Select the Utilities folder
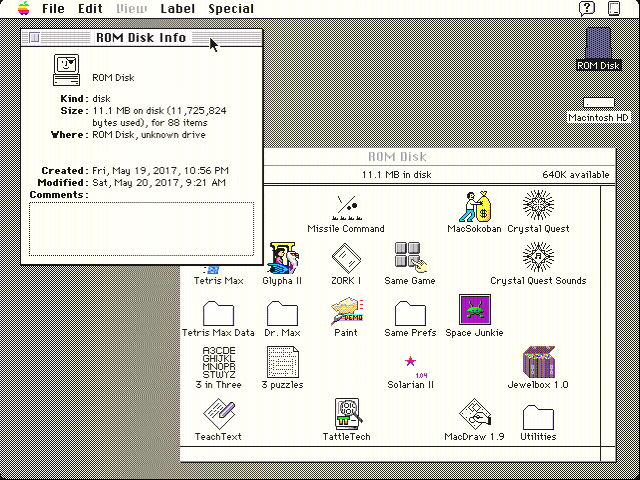 pos(538,417)
